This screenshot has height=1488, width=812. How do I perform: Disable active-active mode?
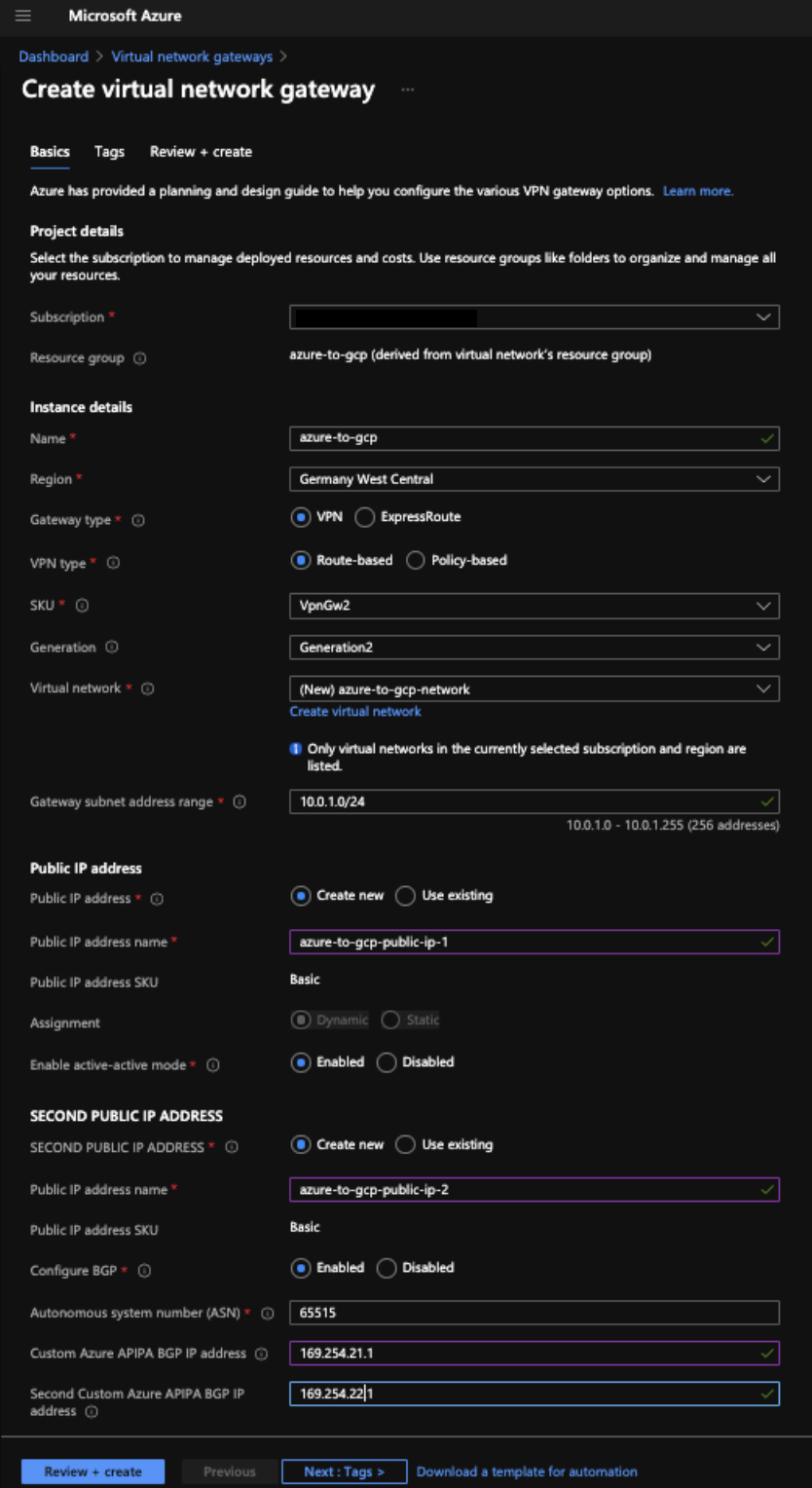pos(387,1062)
